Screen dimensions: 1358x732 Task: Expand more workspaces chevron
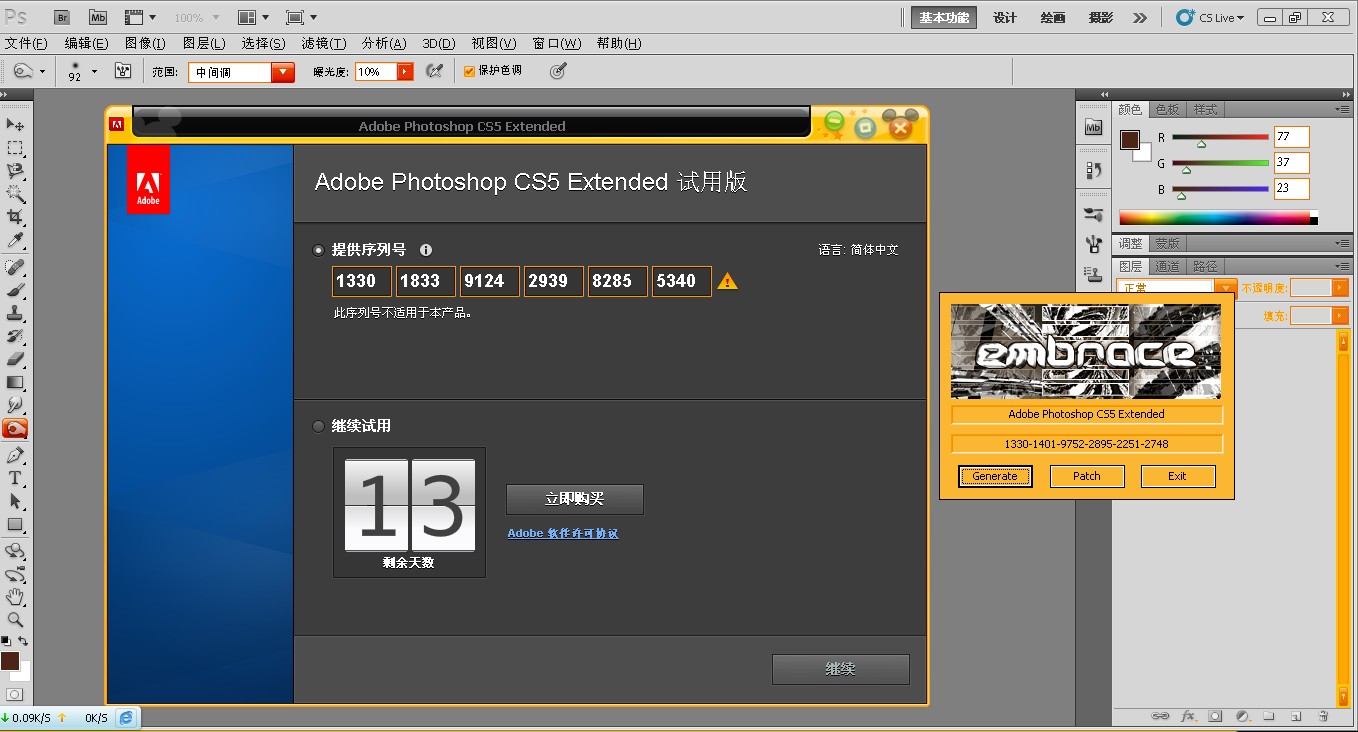pos(1139,18)
